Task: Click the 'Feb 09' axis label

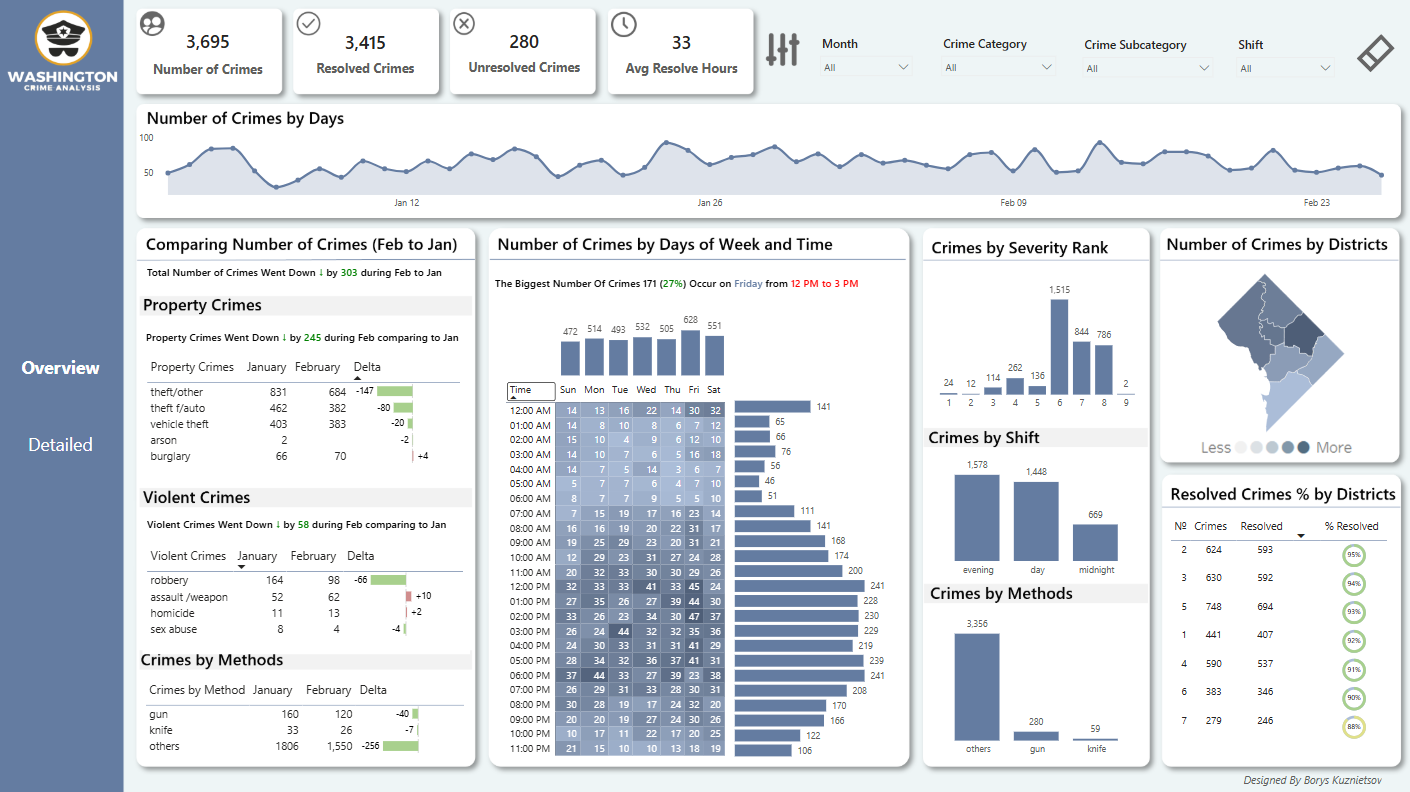Action: (1013, 203)
